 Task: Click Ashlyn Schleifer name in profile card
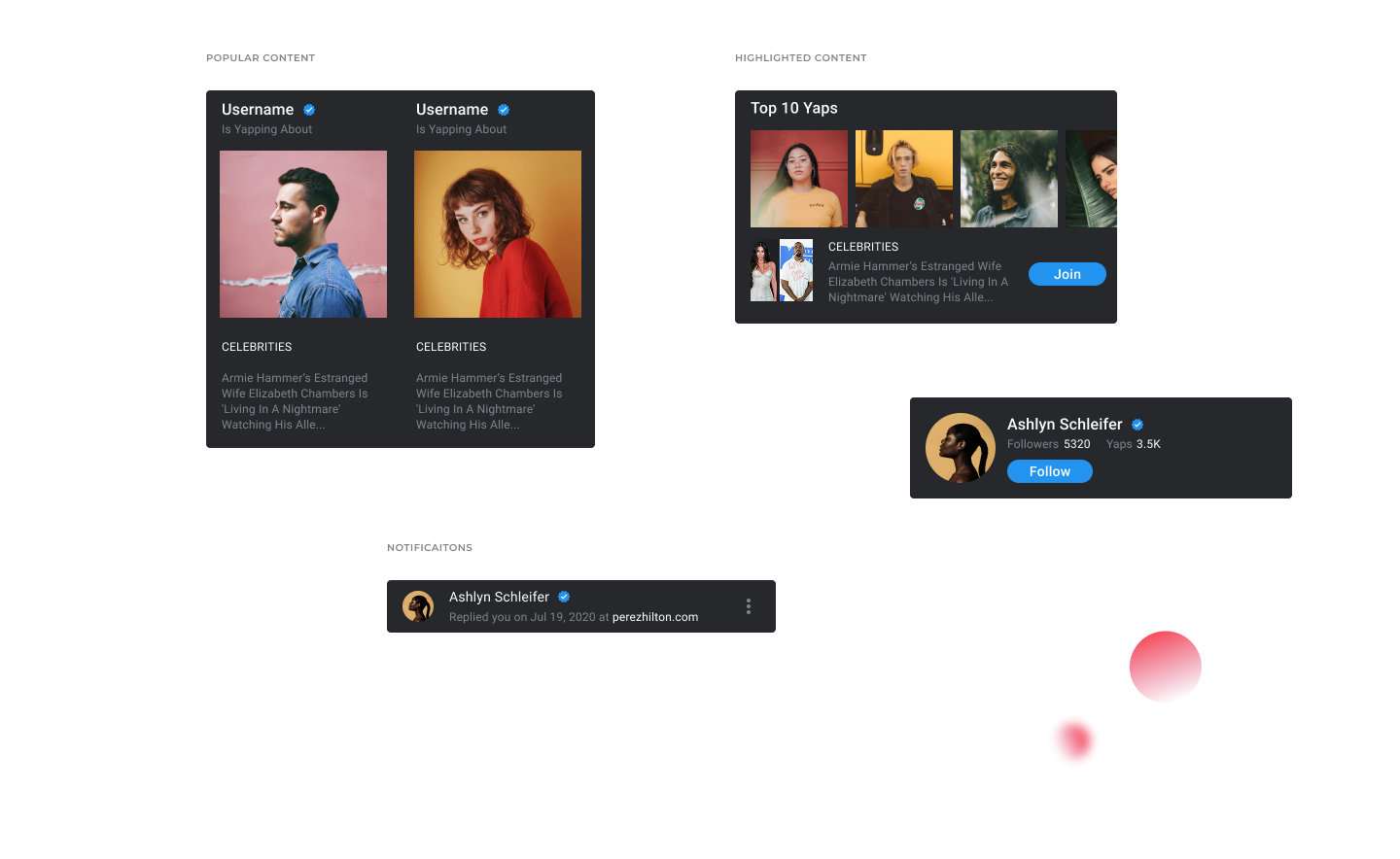tap(1065, 425)
